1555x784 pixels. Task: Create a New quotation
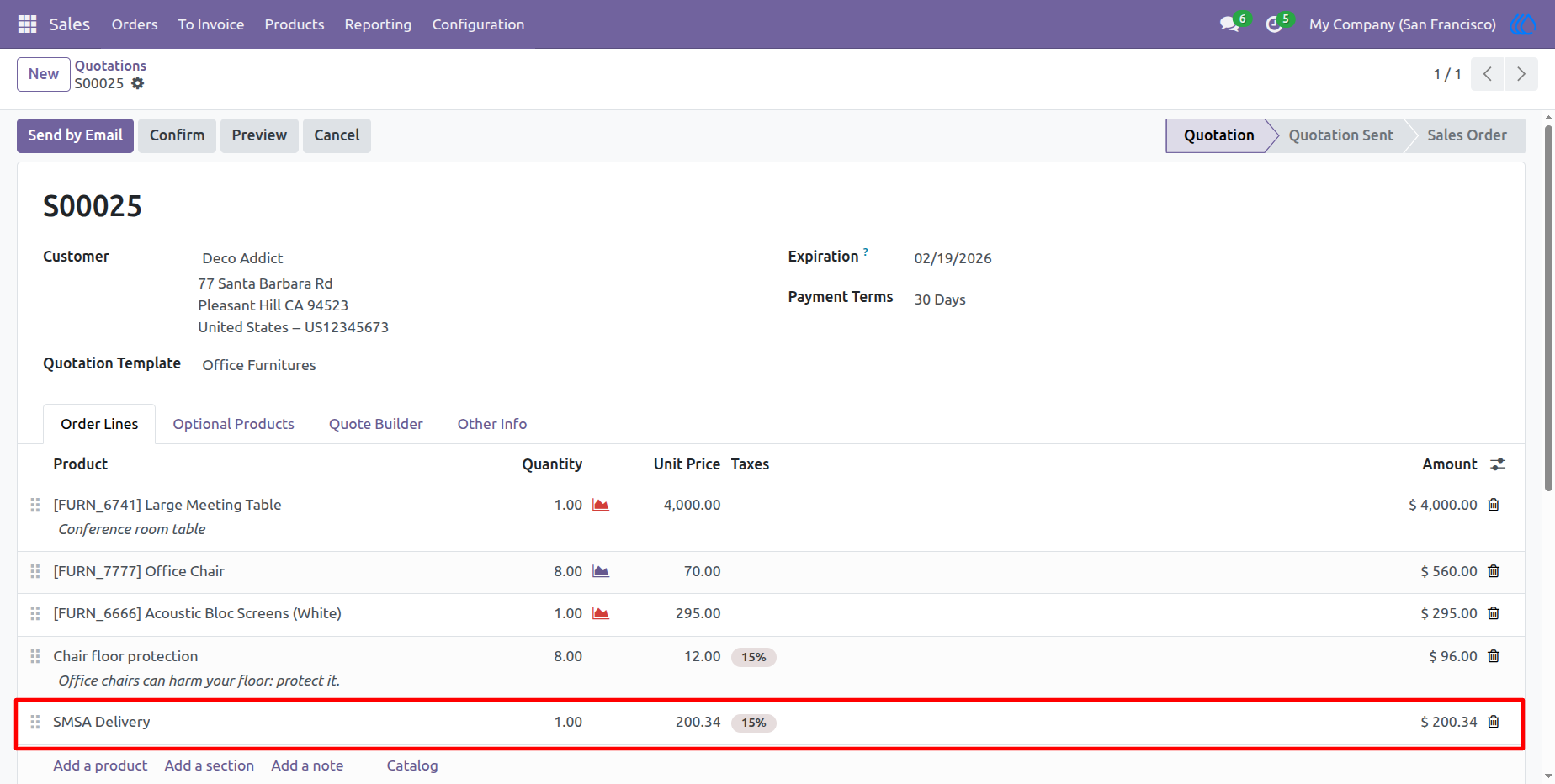[x=44, y=74]
